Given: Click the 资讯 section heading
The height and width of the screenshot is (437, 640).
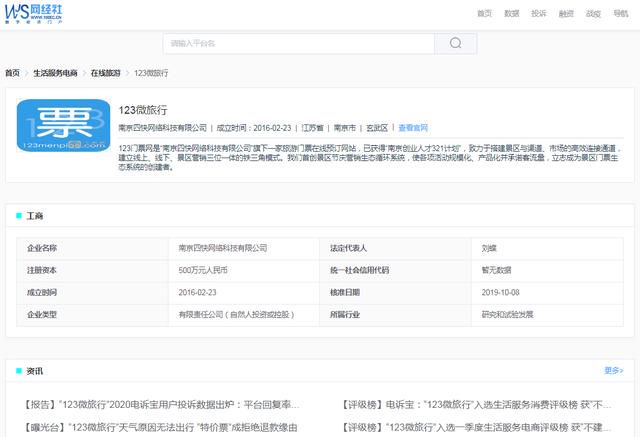Looking at the screenshot, I should [35, 371].
